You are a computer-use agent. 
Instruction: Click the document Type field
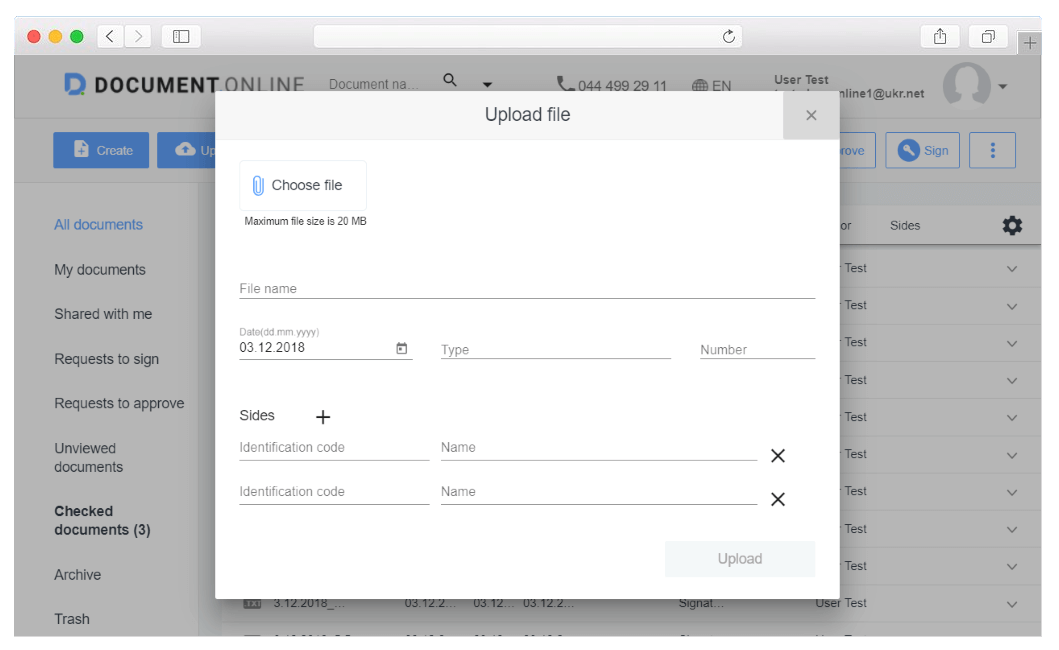tap(555, 350)
